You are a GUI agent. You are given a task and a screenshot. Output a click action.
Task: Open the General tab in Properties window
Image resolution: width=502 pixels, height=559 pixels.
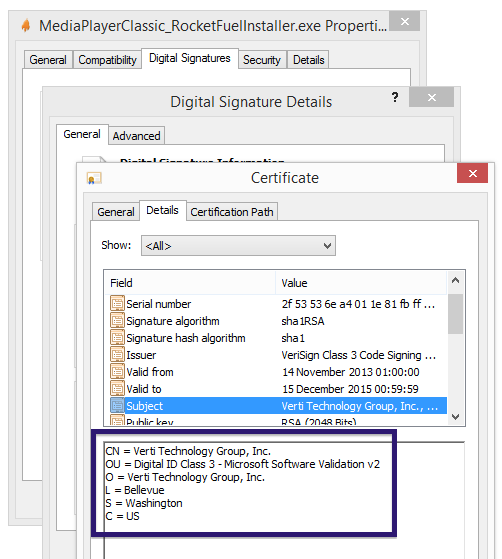point(48,60)
